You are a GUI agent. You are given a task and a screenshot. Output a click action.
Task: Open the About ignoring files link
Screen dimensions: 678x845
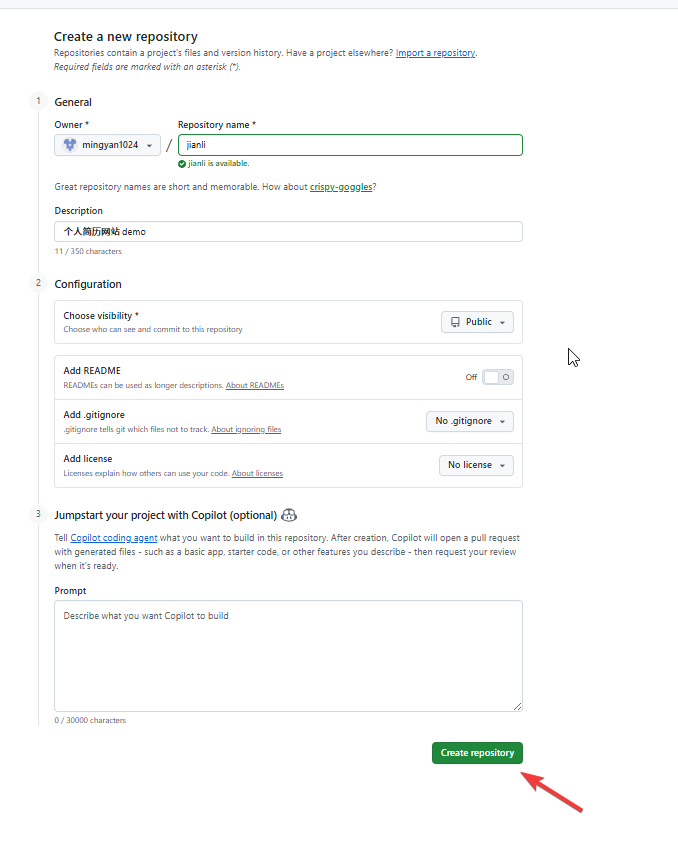(246, 430)
